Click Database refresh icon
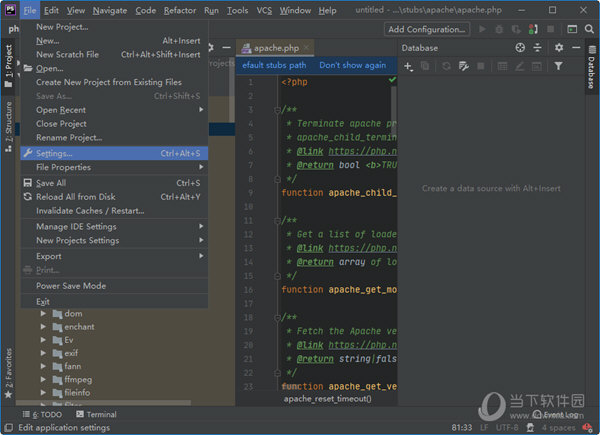The image size is (600, 435). (x=446, y=67)
